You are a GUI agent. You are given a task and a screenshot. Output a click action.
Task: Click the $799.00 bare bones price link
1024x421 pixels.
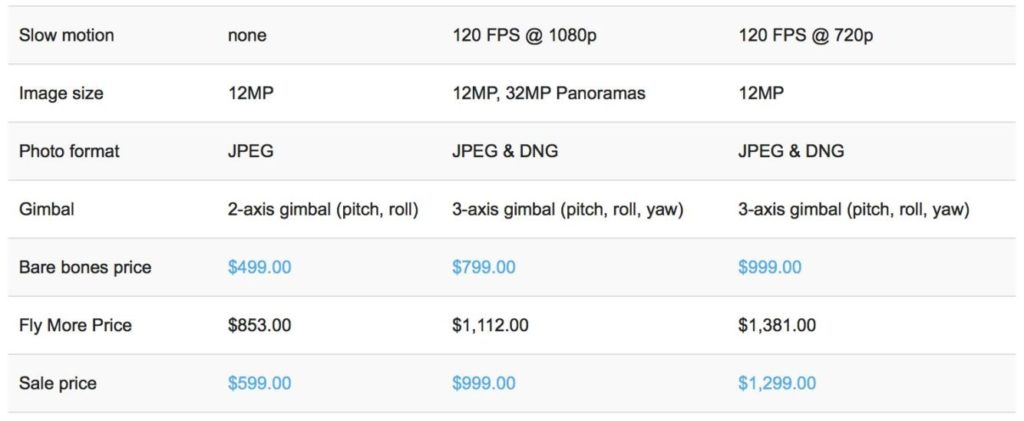tap(484, 267)
